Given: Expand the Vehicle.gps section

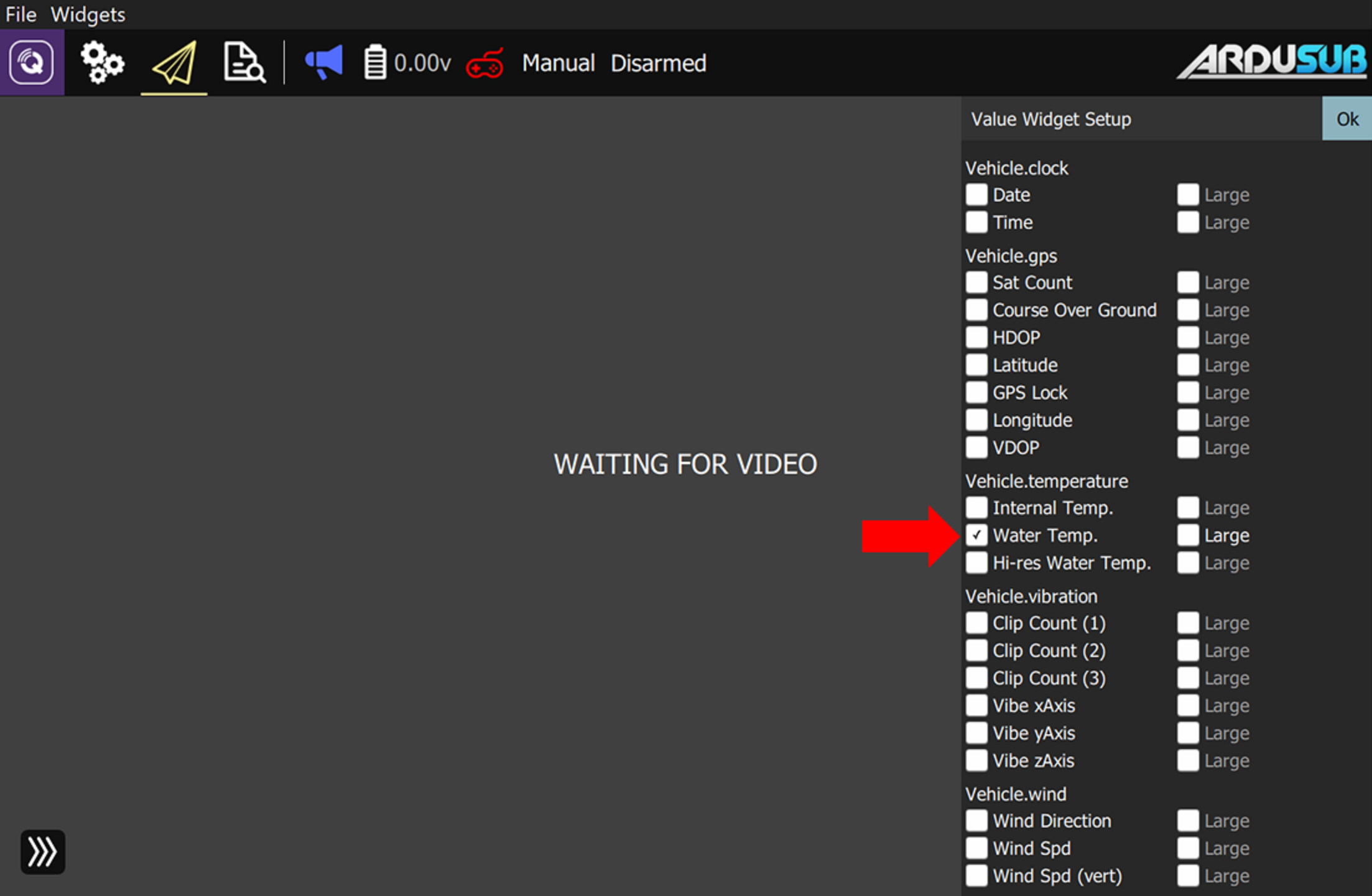Looking at the screenshot, I should click(x=1008, y=255).
